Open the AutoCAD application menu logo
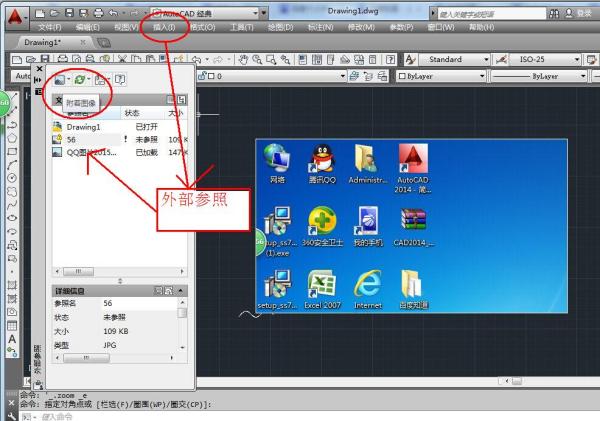Screen dimensions: 600x421 [15, 18]
